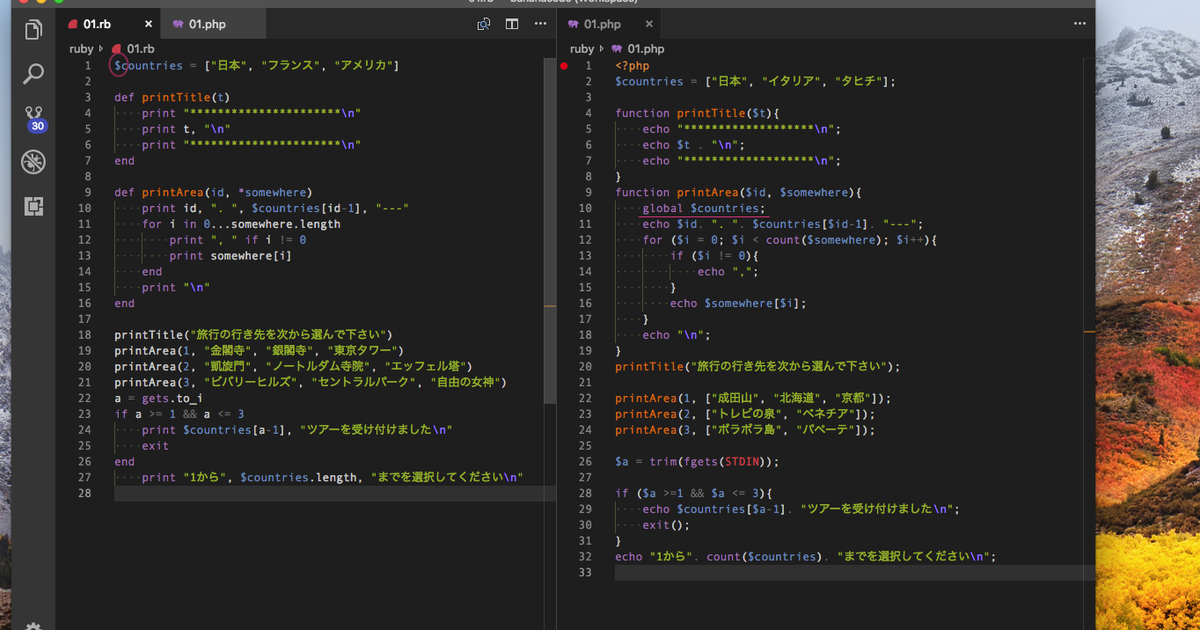The width and height of the screenshot is (1200, 630).
Task: Click the Open Changes icon in left editor
Action: 484,24
